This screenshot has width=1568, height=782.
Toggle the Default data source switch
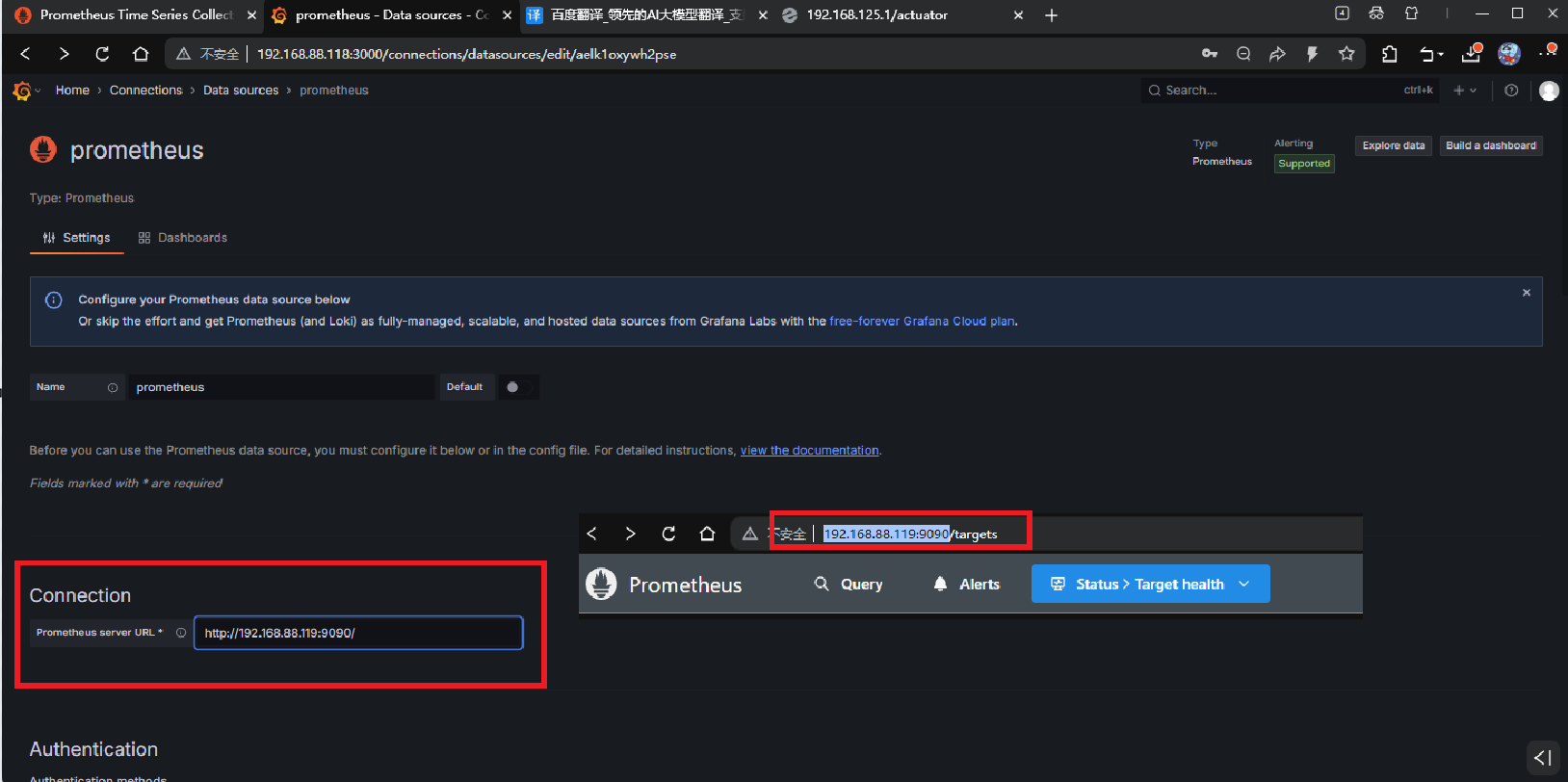coord(518,387)
